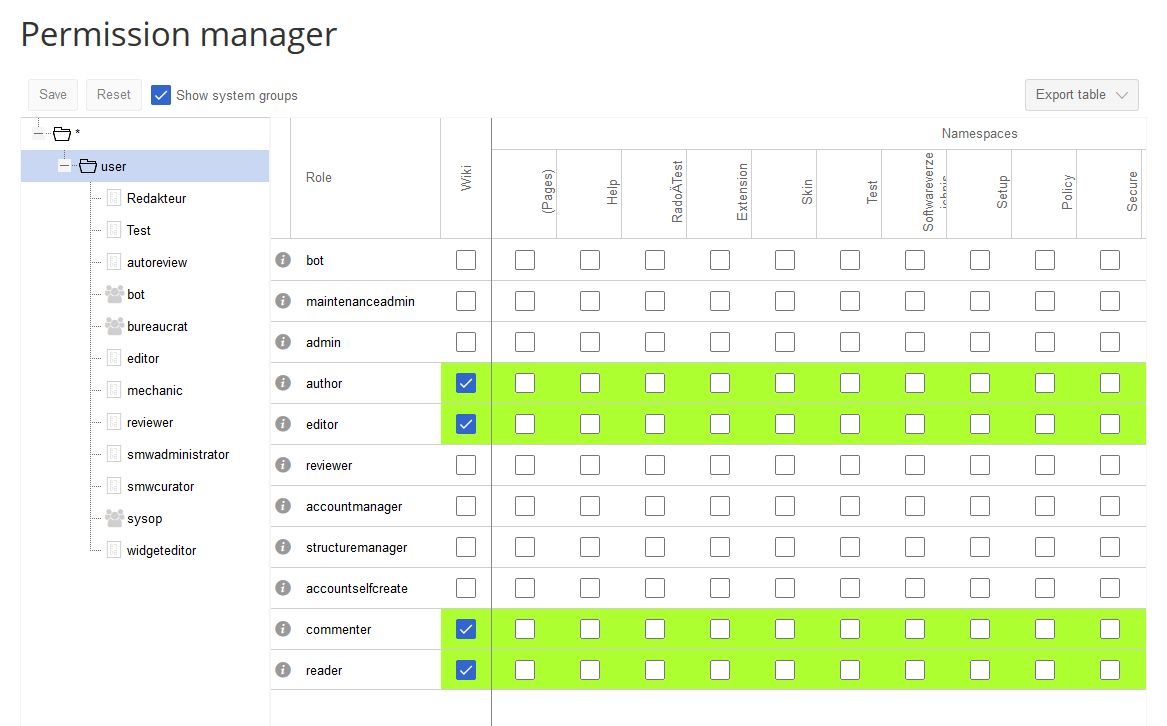Image resolution: width=1167 pixels, height=726 pixels.
Task: Click the info icon beside maintenanceadmin role
Action: (283, 301)
